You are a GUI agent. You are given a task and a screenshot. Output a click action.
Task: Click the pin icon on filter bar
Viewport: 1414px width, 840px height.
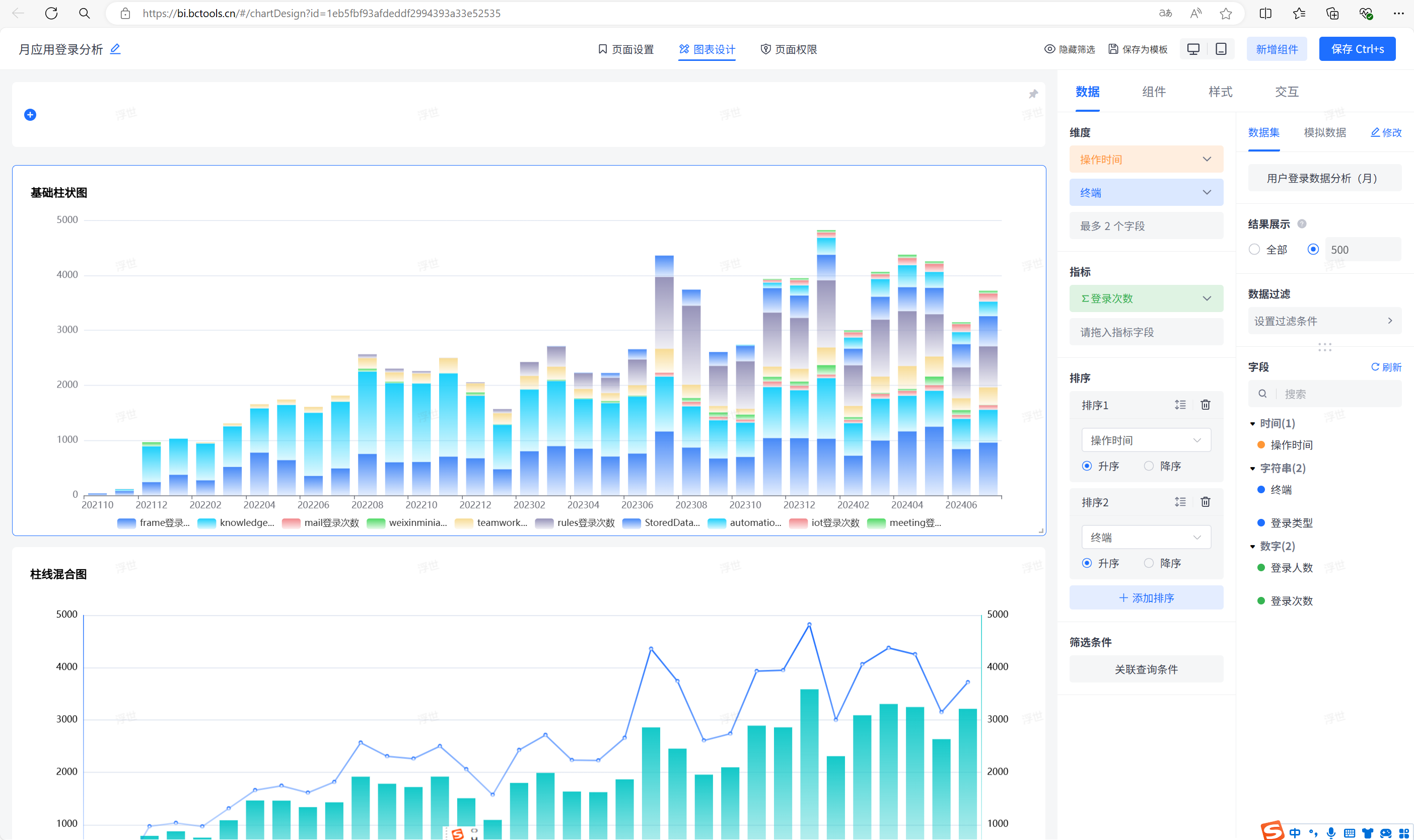point(1033,94)
